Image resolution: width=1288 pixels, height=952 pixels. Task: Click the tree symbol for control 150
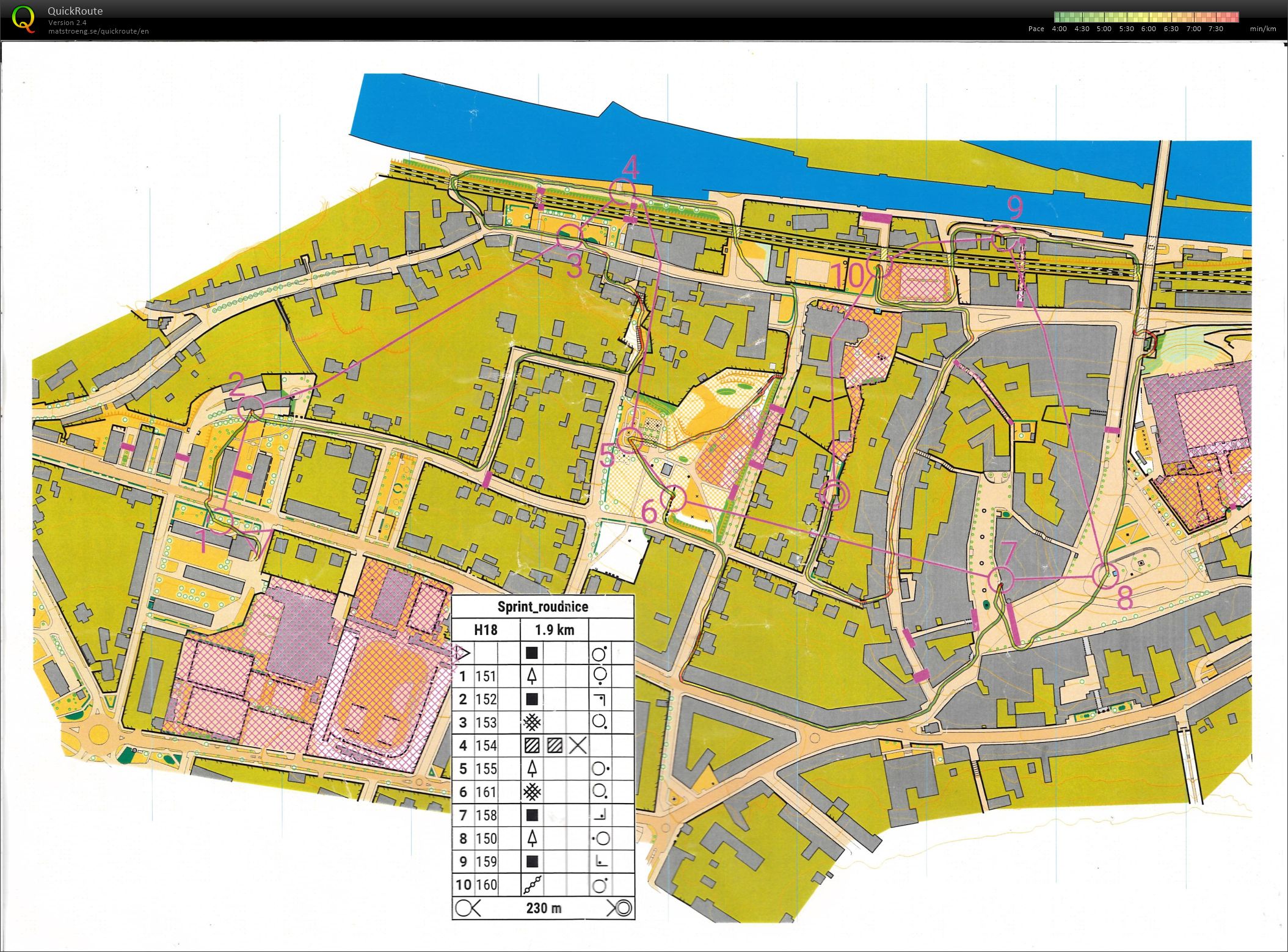click(x=532, y=838)
